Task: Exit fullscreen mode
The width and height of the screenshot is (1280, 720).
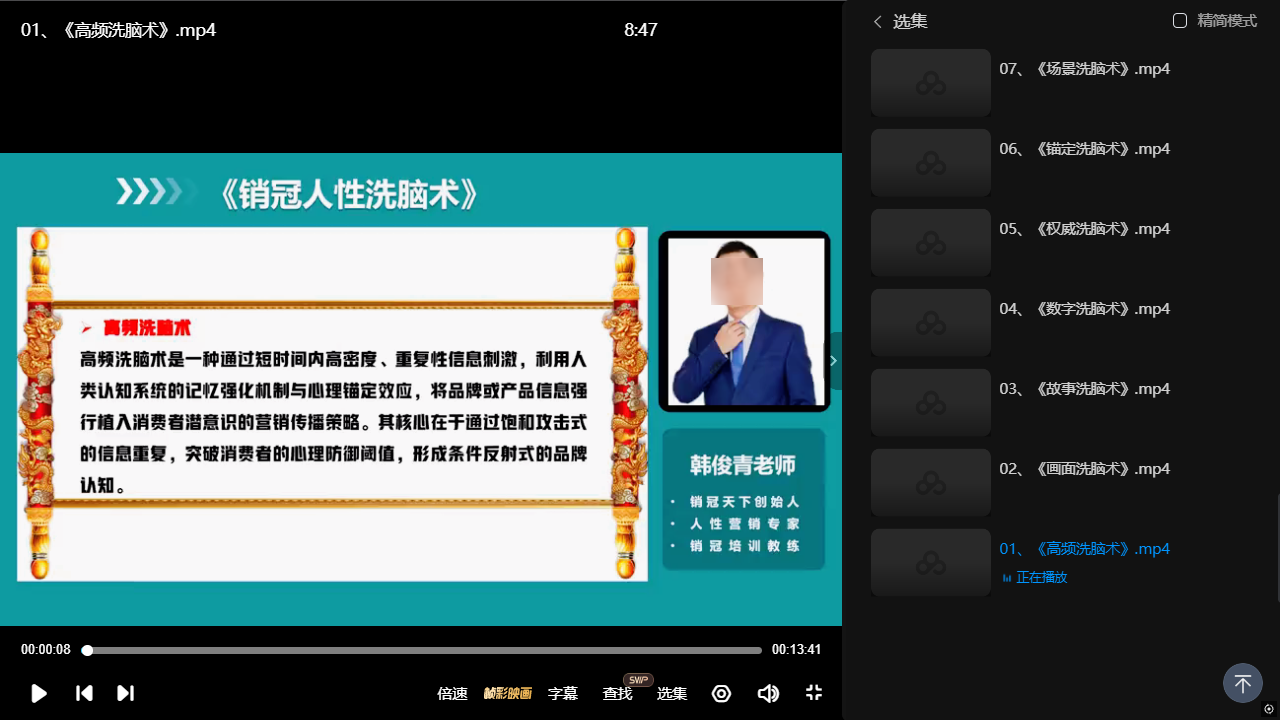Action: pyautogui.click(x=814, y=693)
